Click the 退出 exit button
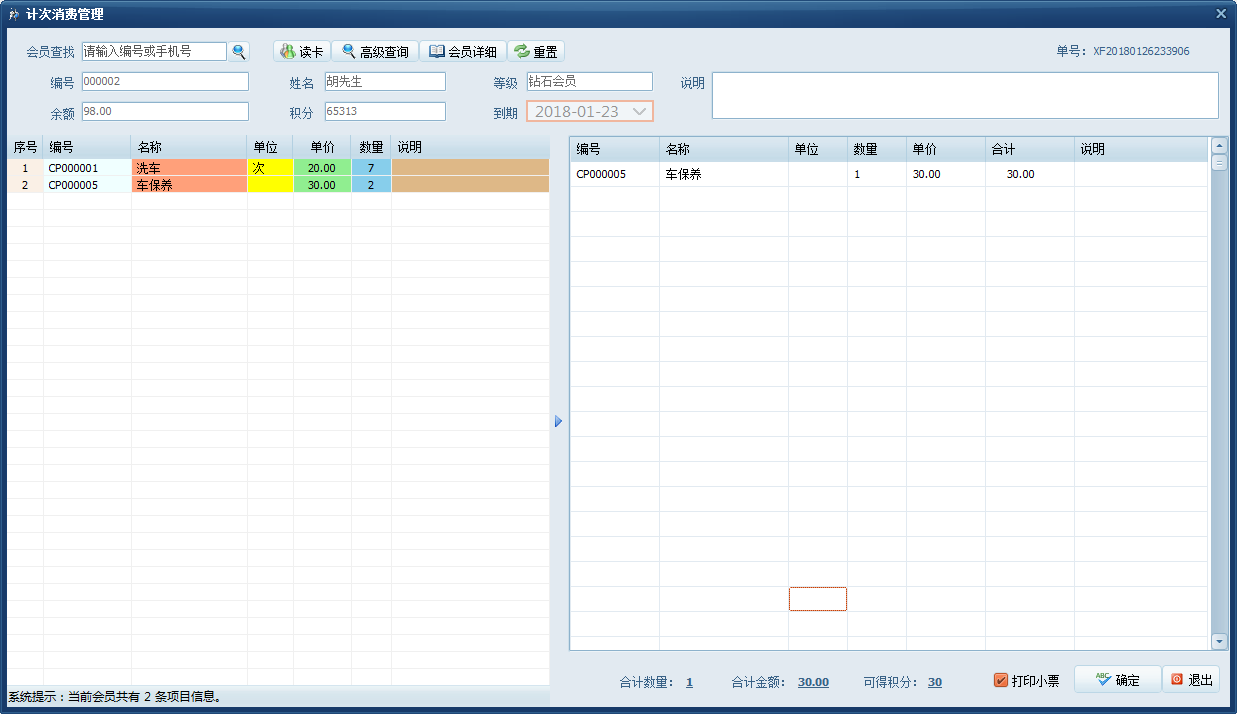1237x714 pixels. (1190, 680)
